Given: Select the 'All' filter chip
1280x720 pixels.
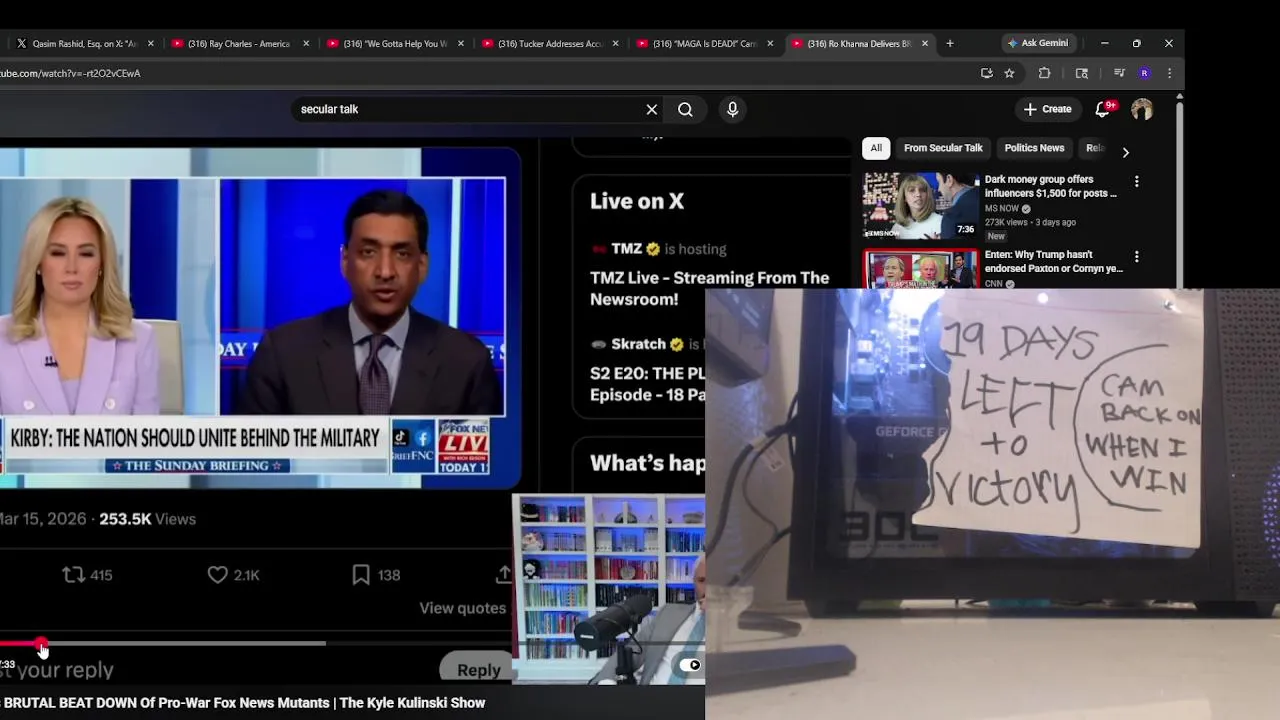Looking at the screenshot, I should [x=876, y=148].
